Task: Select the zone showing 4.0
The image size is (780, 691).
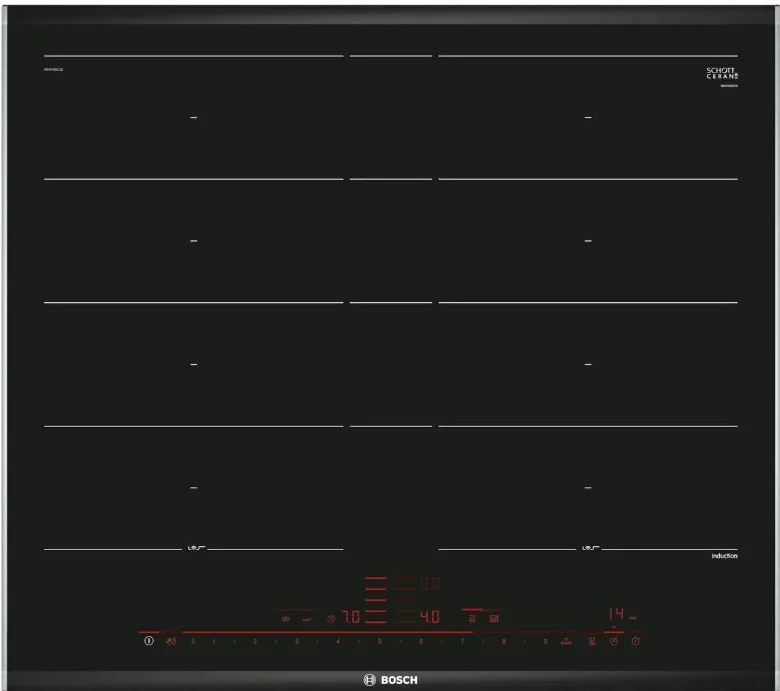Action: click(x=428, y=618)
